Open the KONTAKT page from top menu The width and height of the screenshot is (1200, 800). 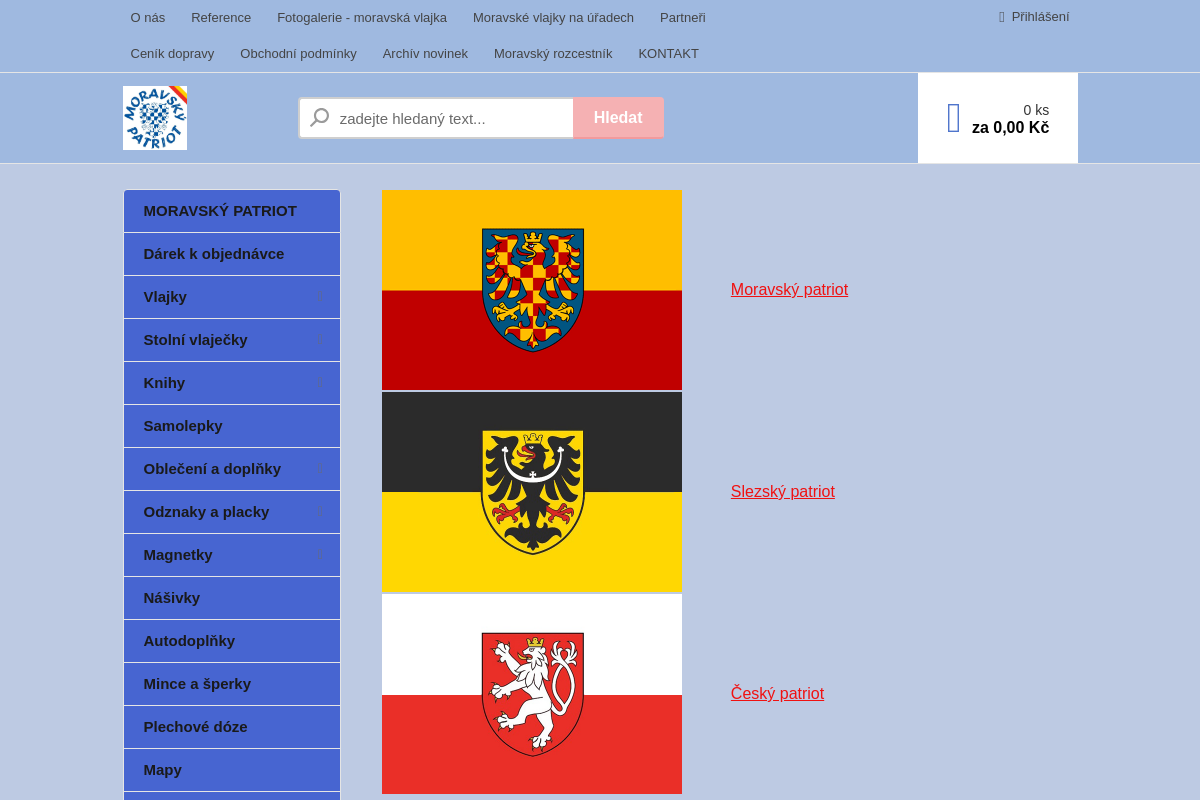pos(668,54)
